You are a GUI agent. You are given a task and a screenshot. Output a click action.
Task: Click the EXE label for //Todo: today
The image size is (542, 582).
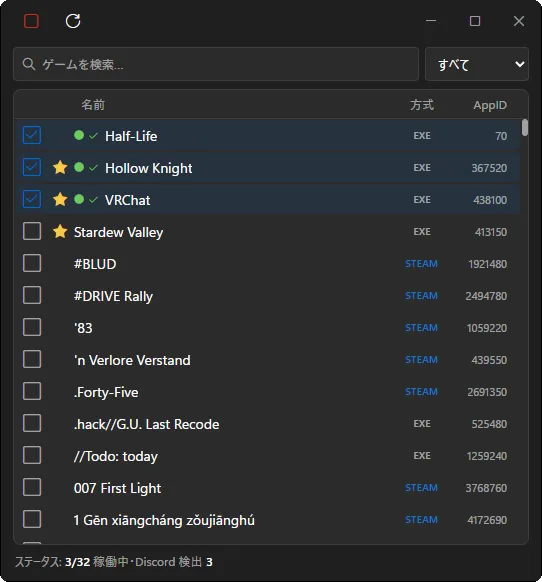pyautogui.click(x=422, y=456)
